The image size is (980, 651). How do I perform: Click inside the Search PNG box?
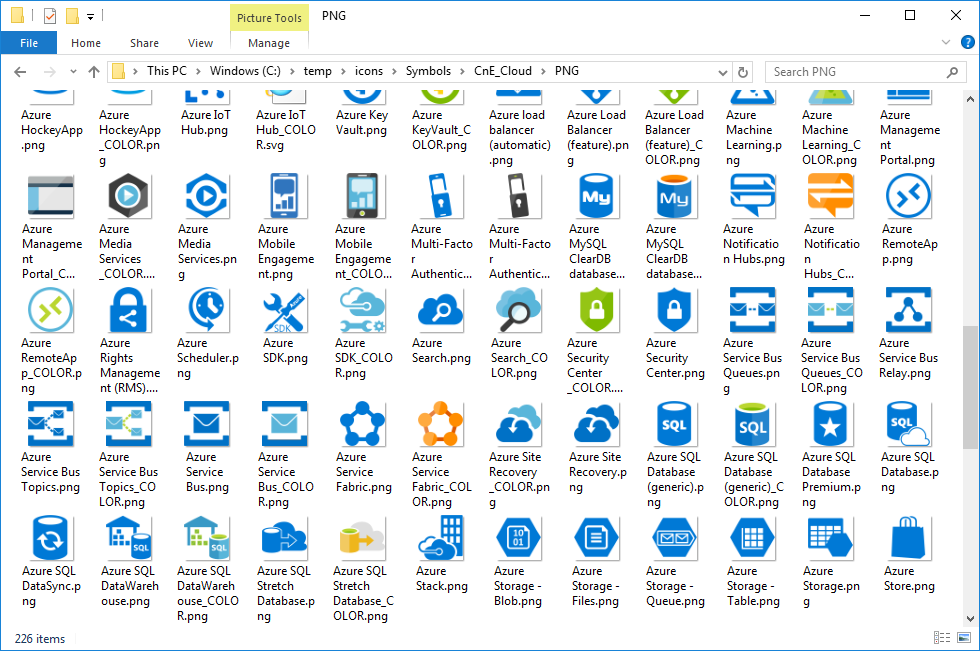tap(860, 71)
